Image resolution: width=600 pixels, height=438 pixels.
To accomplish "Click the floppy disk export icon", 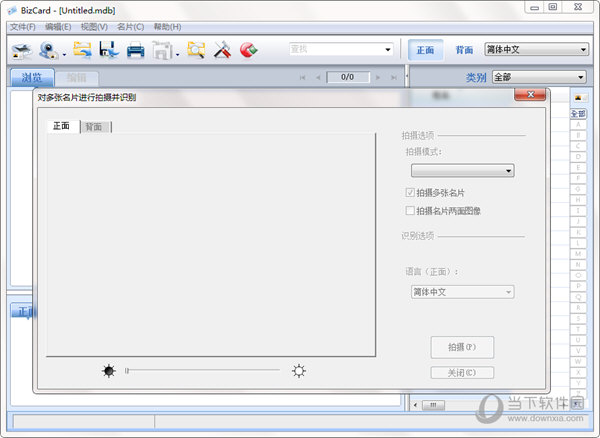I will pyautogui.click(x=109, y=50).
